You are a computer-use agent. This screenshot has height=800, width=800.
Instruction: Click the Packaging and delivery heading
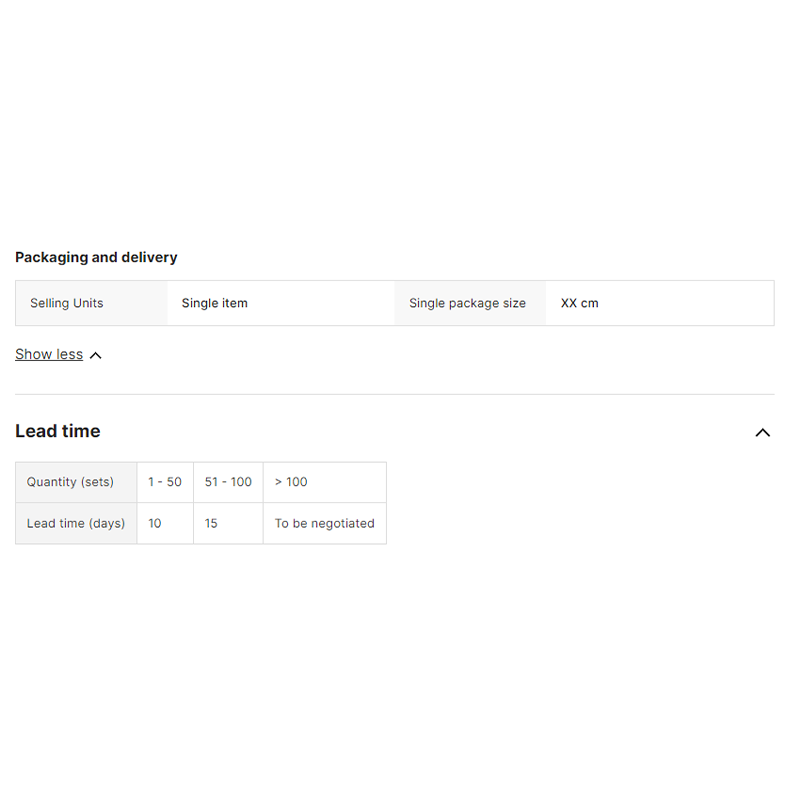(96, 257)
